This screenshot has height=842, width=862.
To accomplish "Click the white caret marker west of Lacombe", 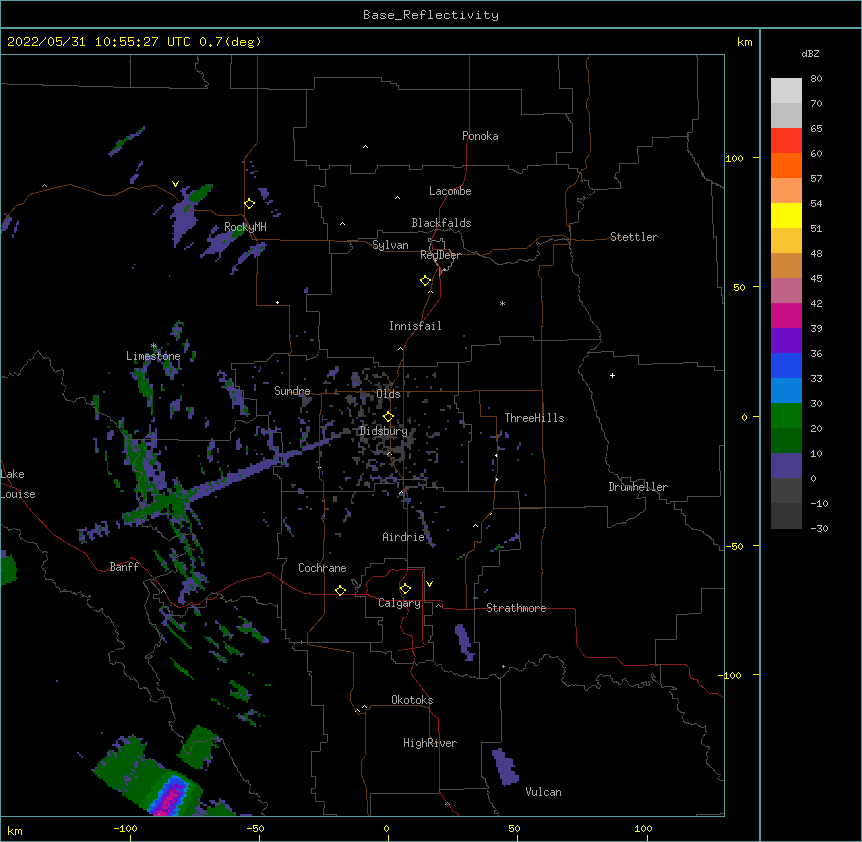I will point(397,198).
